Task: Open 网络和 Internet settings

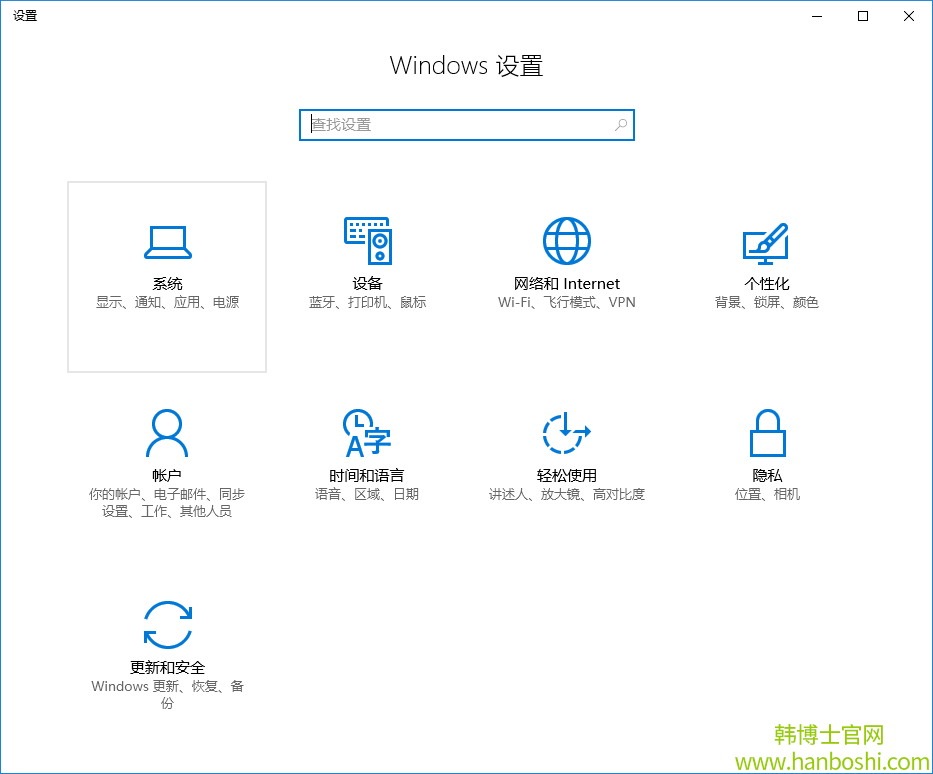Action: 566,276
